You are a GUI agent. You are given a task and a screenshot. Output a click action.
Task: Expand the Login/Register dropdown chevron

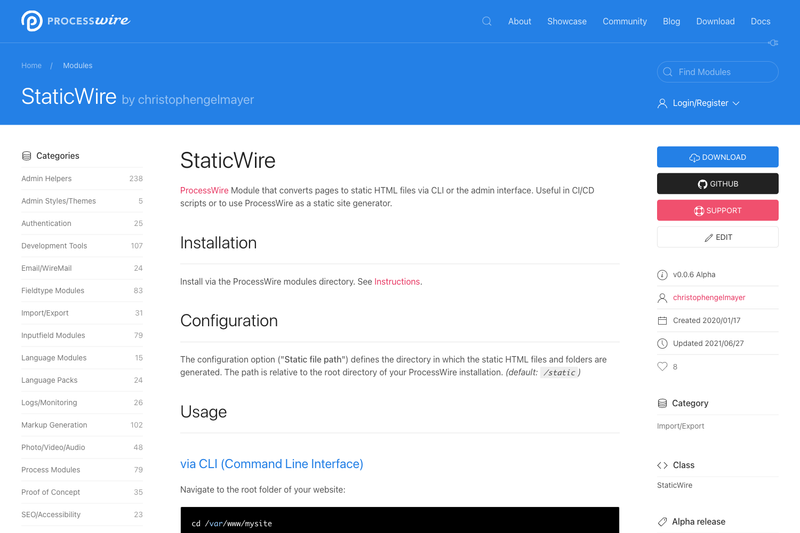(736, 104)
